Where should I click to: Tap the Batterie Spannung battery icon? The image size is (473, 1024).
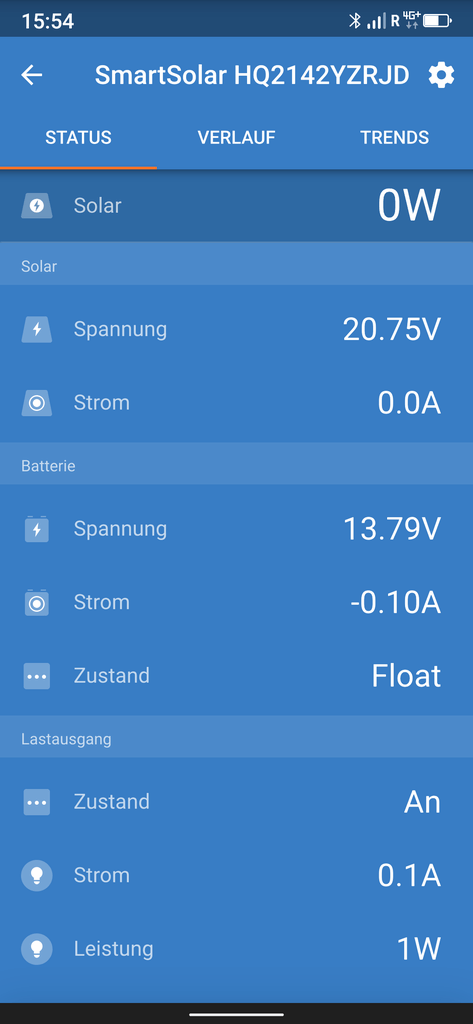[37, 528]
